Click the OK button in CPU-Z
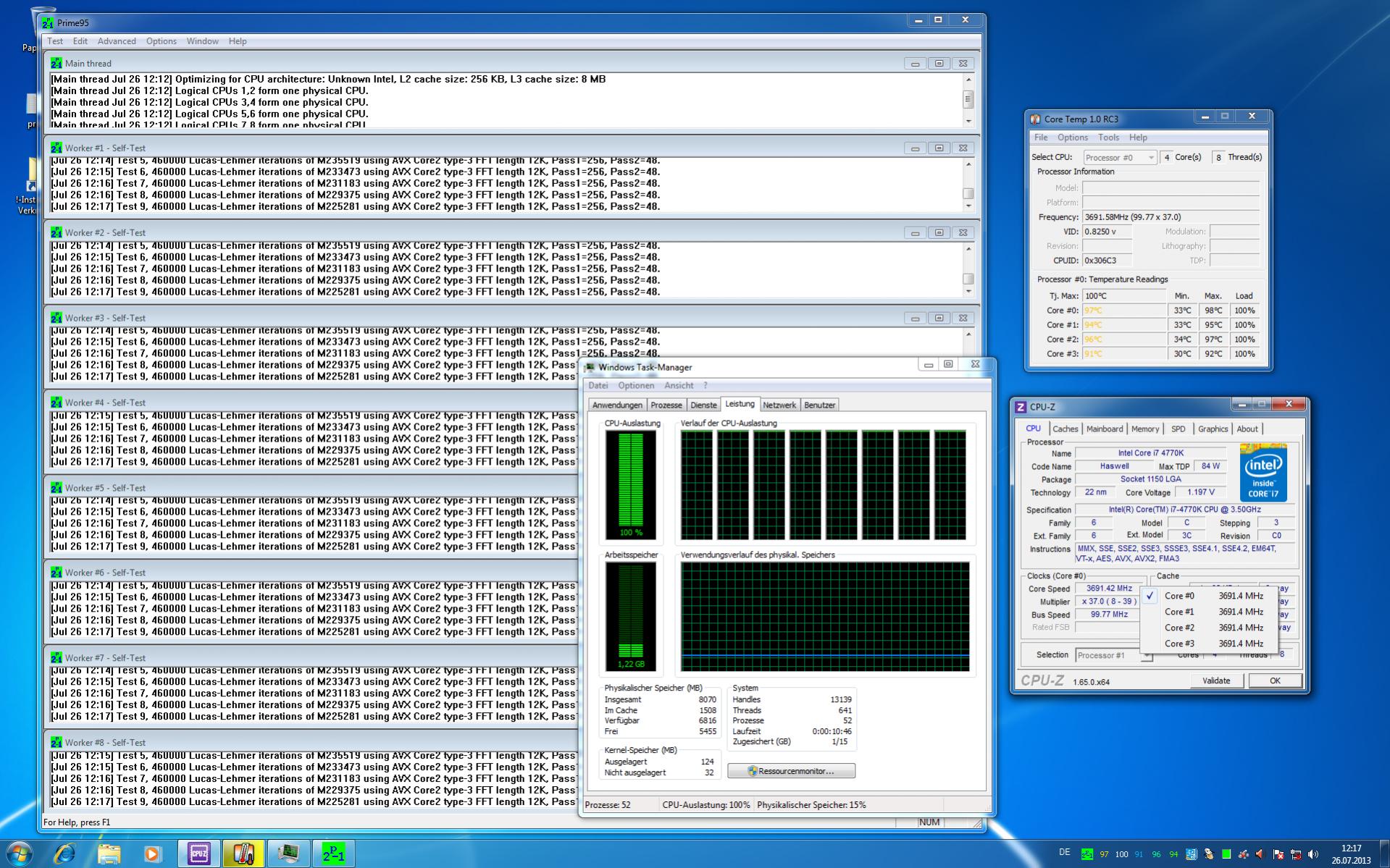1390x868 pixels. coord(1275,681)
